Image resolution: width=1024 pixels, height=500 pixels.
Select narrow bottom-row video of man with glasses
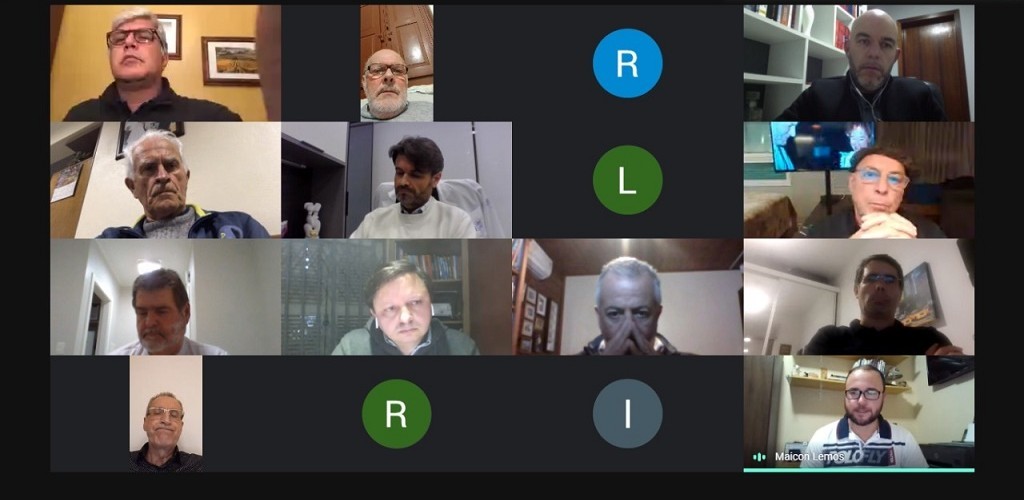pos(166,414)
